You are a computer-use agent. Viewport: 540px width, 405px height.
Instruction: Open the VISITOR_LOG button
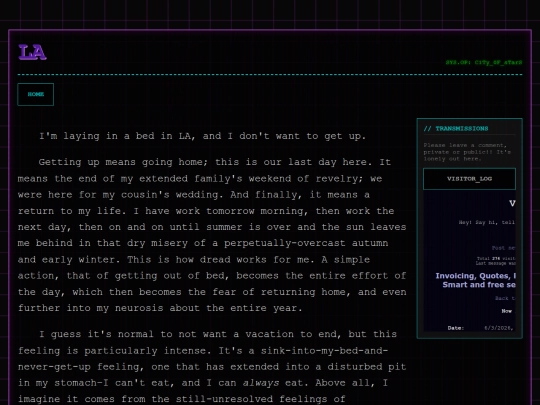[469, 179]
